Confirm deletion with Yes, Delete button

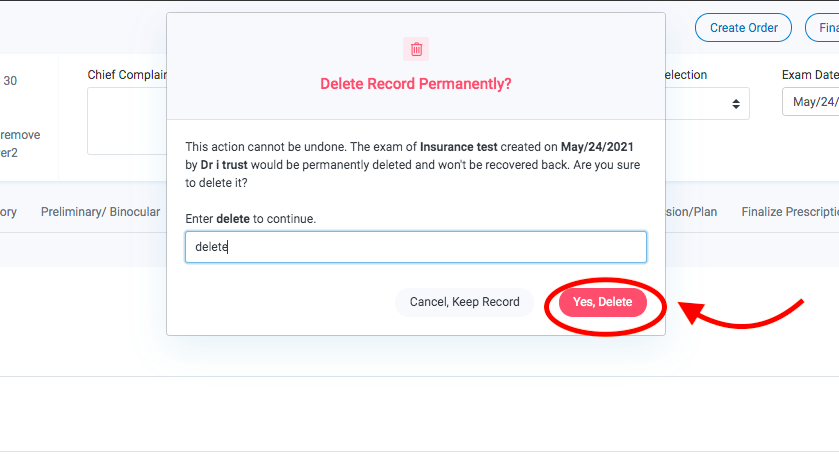tap(602, 302)
